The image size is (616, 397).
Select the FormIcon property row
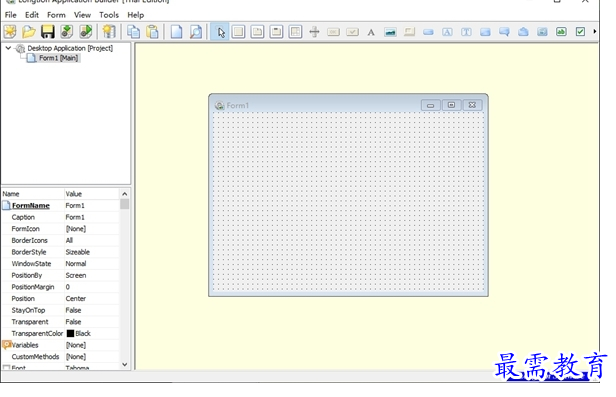(x=60, y=229)
